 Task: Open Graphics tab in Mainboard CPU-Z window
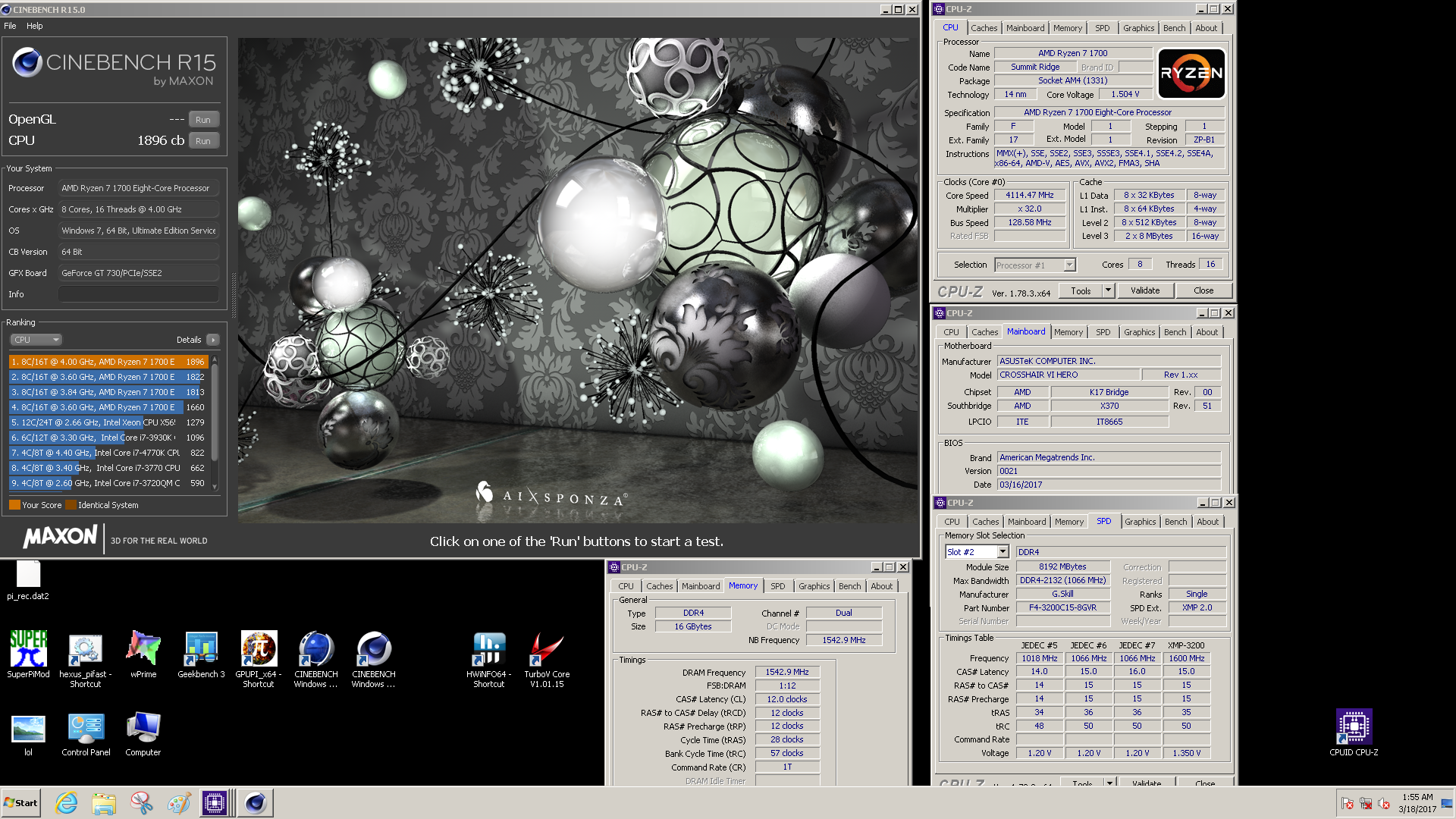point(1139,332)
